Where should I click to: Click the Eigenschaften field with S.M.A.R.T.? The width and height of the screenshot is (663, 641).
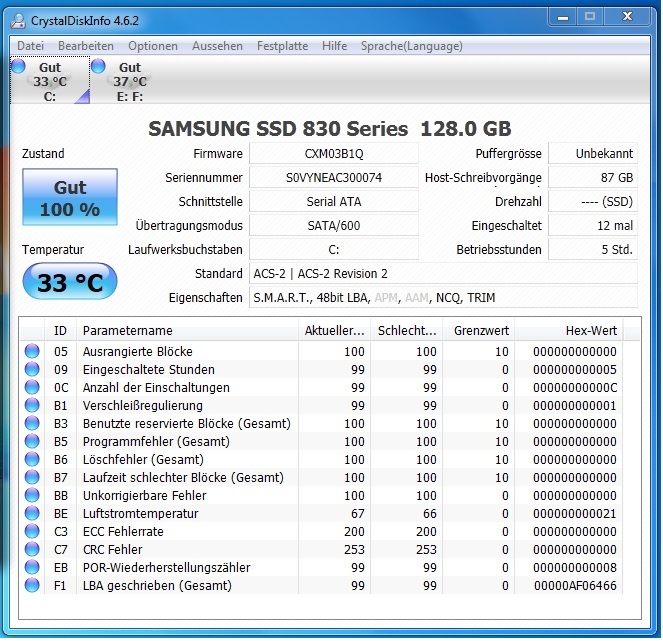pos(444,298)
